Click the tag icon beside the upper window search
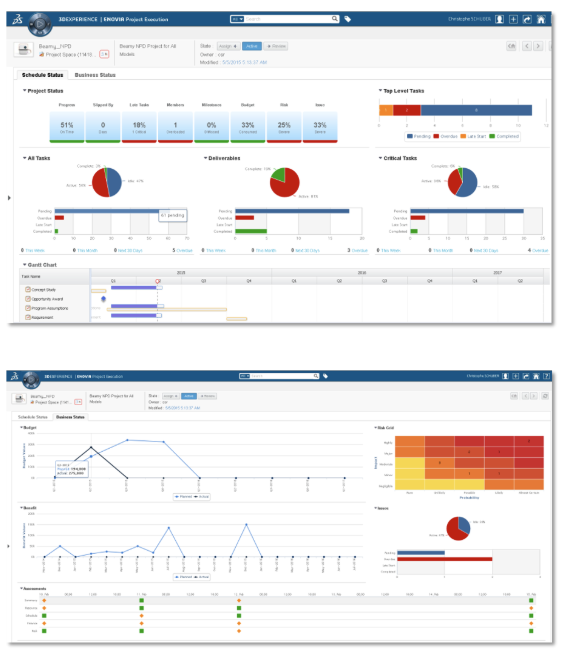574x660 pixels. tap(348, 19)
